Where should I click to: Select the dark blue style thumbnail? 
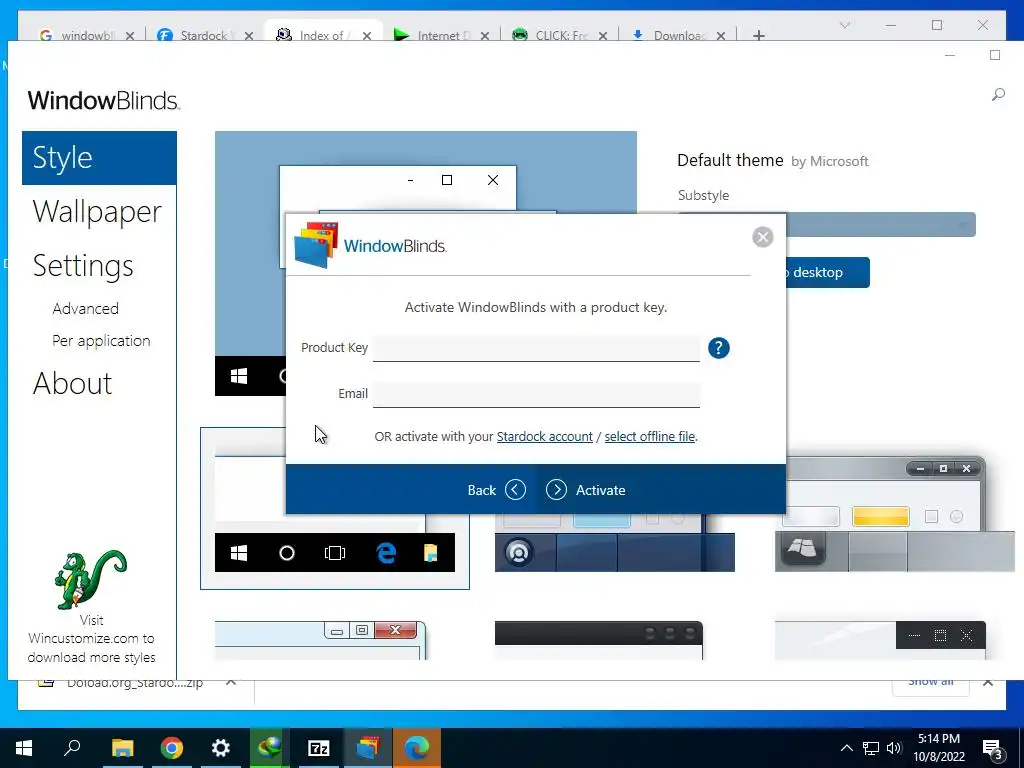615,543
